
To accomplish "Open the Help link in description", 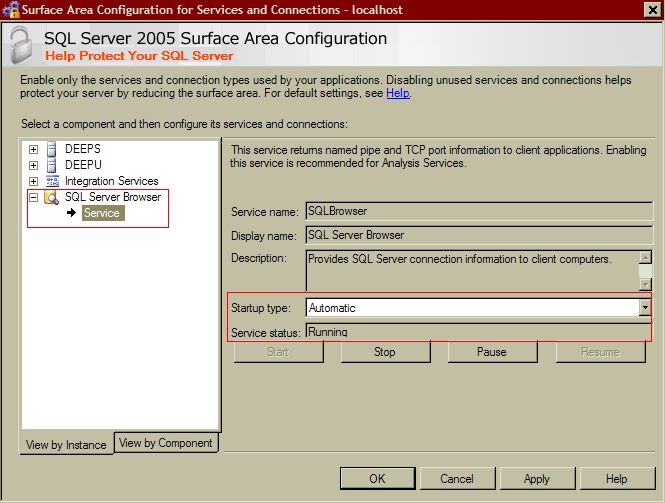I will (x=398, y=93).
